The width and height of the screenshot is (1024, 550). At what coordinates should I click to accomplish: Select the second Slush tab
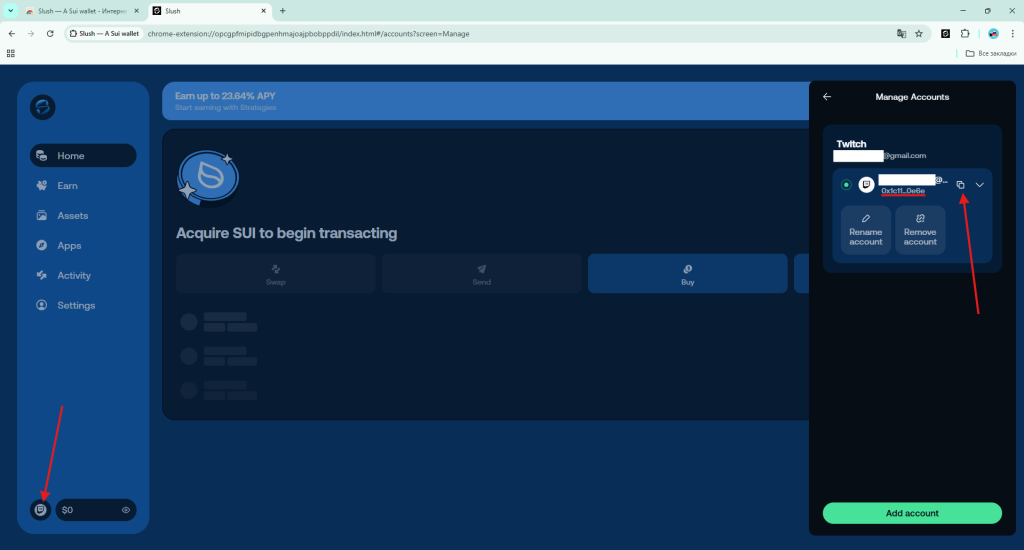tap(209, 11)
